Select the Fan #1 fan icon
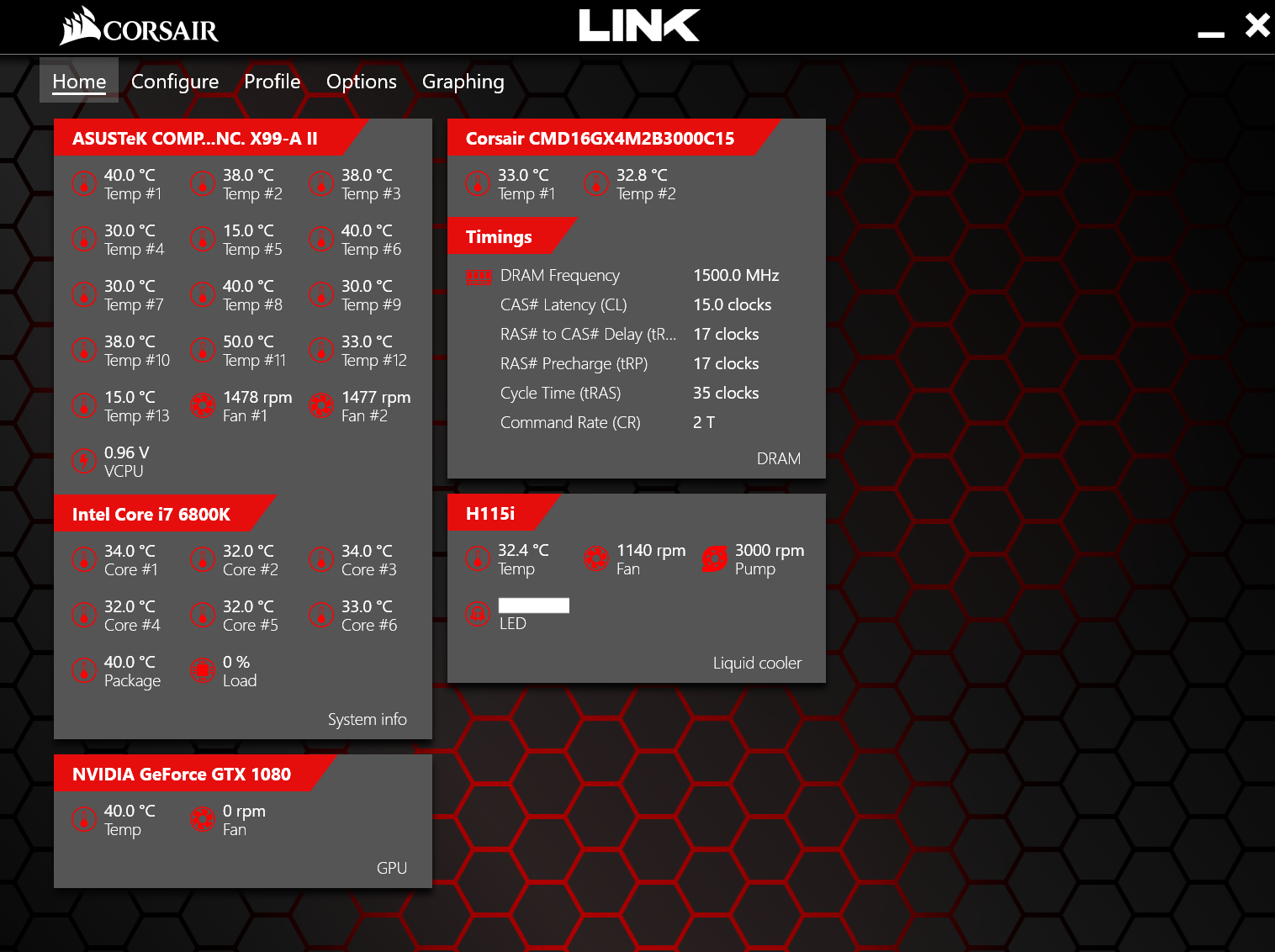Image resolution: width=1275 pixels, height=952 pixels. click(203, 406)
